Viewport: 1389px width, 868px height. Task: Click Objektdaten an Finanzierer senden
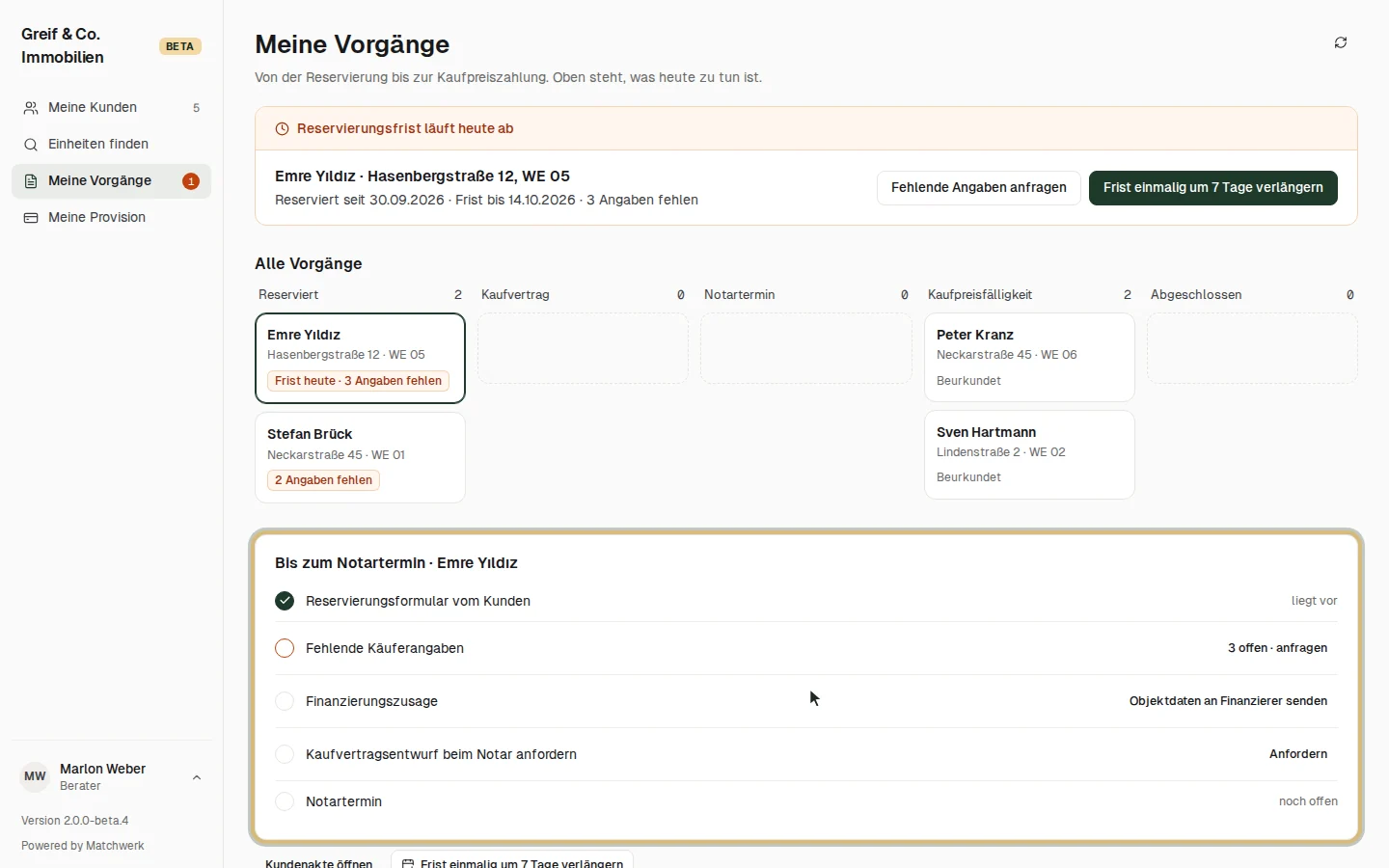coord(1229,701)
